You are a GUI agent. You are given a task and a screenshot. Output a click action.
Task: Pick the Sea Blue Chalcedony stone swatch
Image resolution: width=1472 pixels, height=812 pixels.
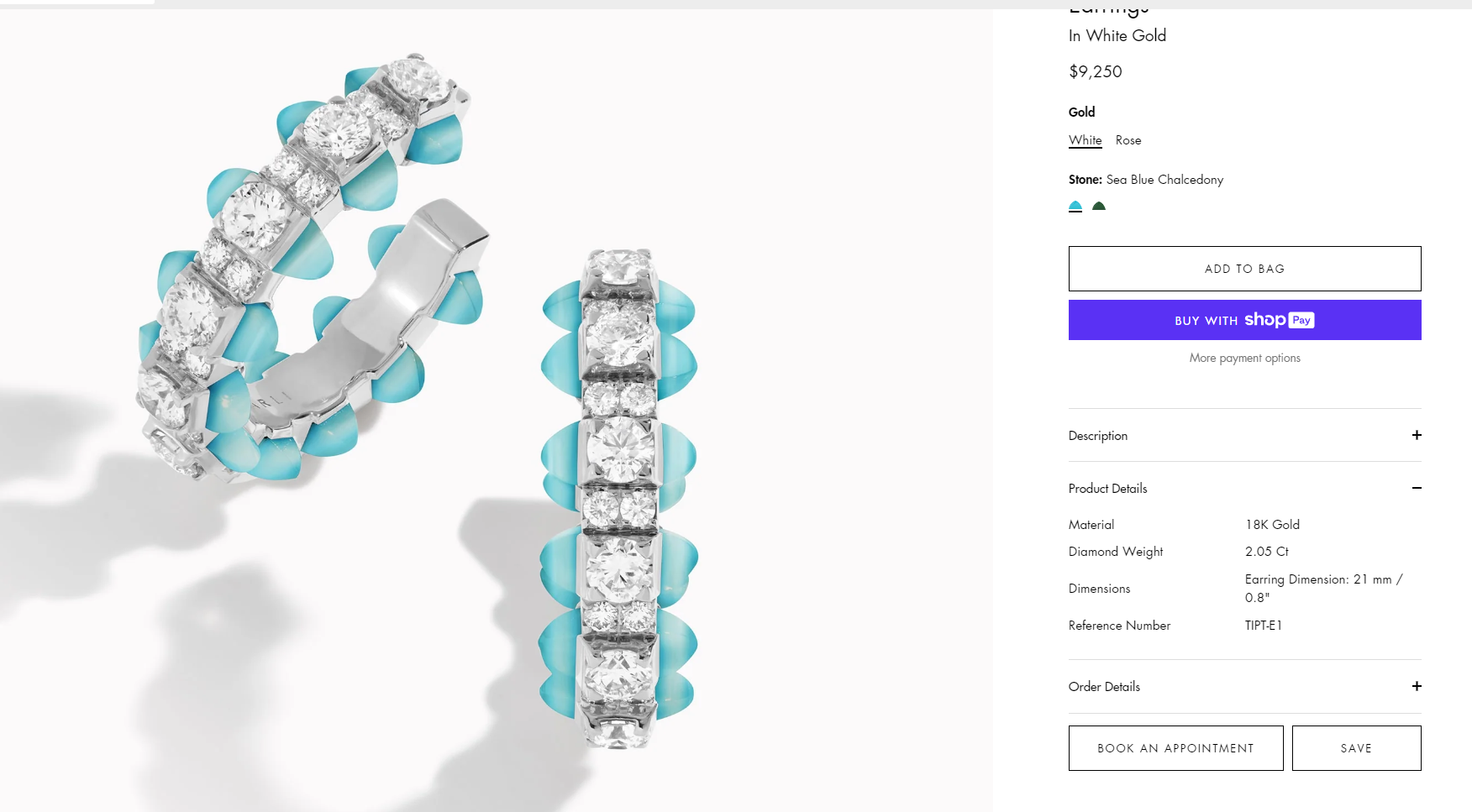coord(1075,206)
